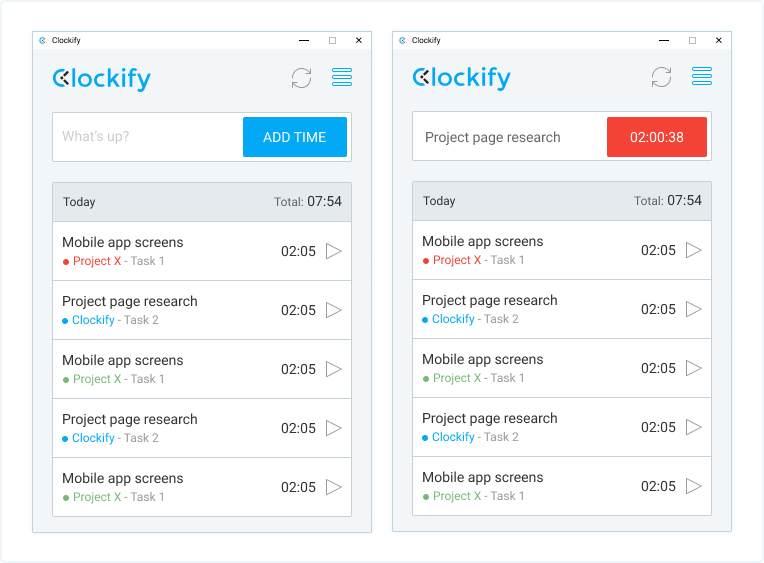Start timer for red Project X entry, right window
The image size is (764, 563).
pos(694,250)
